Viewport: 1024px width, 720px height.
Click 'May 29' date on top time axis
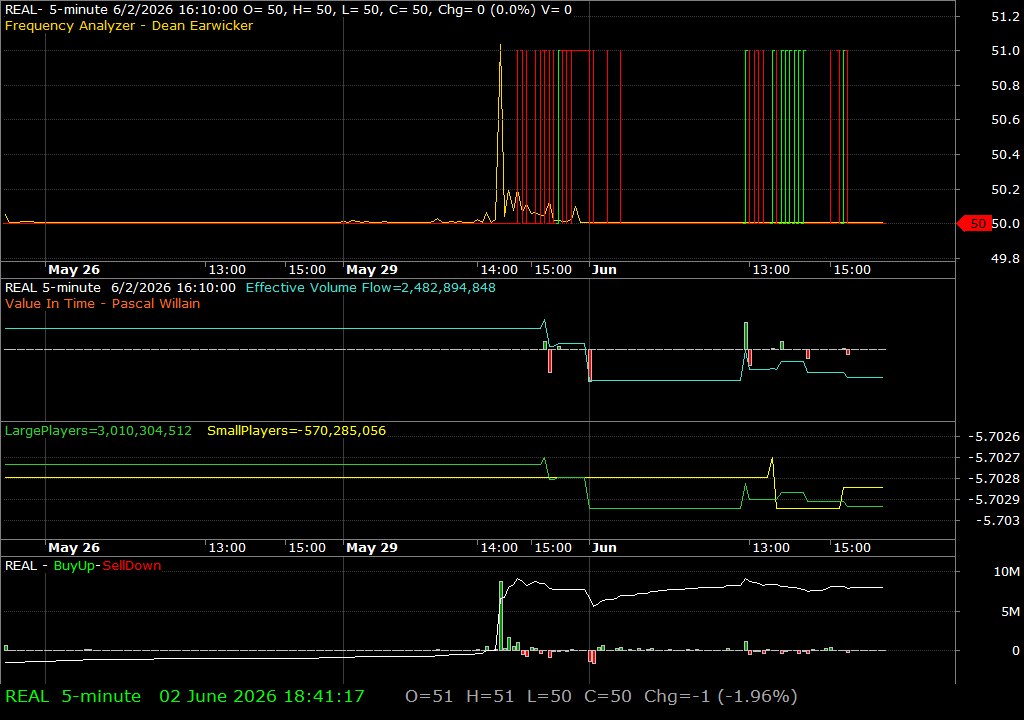point(372,270)
